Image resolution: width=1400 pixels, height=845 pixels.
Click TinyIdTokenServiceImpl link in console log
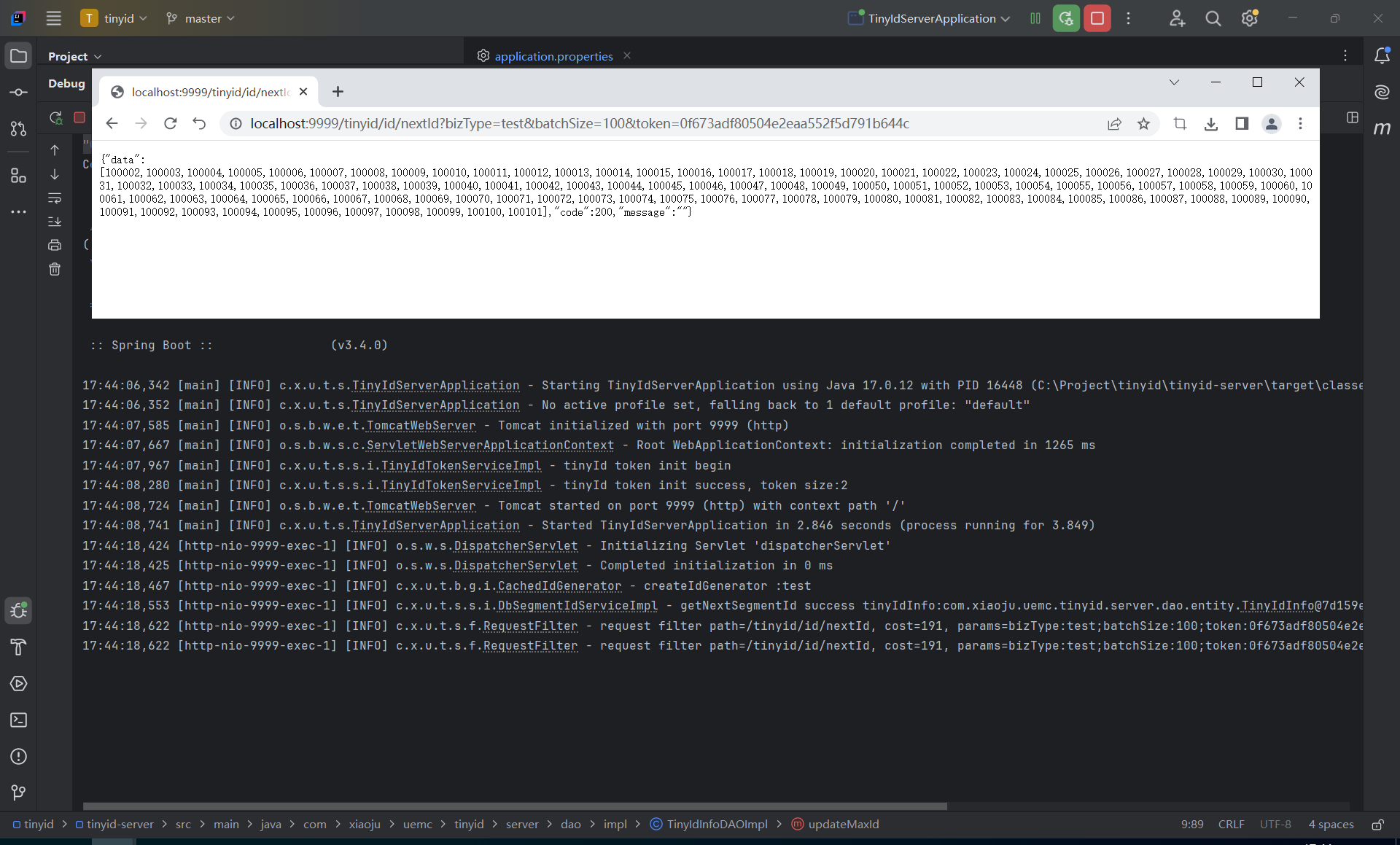(461, 465)
